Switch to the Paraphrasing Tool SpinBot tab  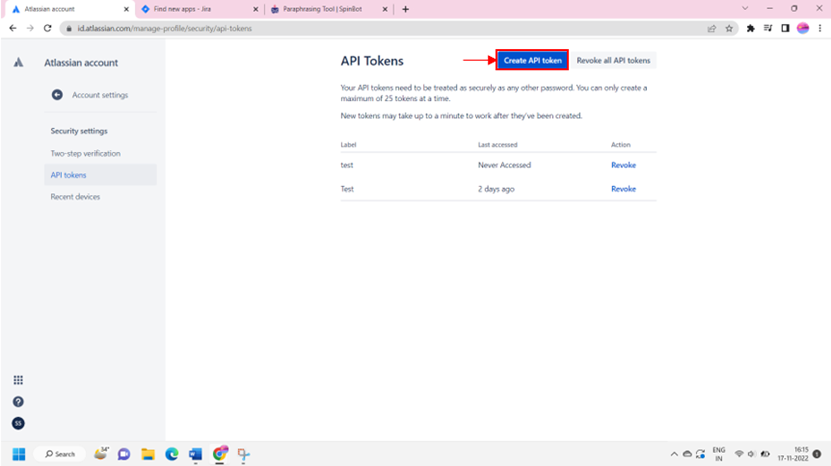tap(329, 10)
